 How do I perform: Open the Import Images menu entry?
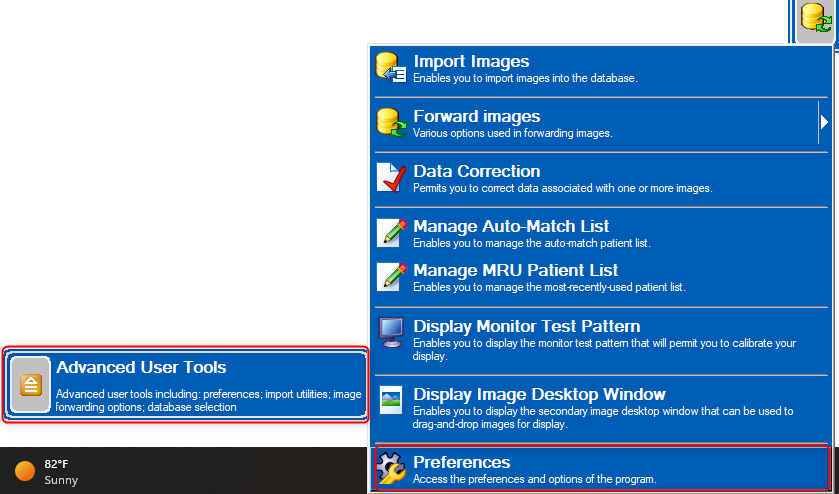tap(600, 70)
